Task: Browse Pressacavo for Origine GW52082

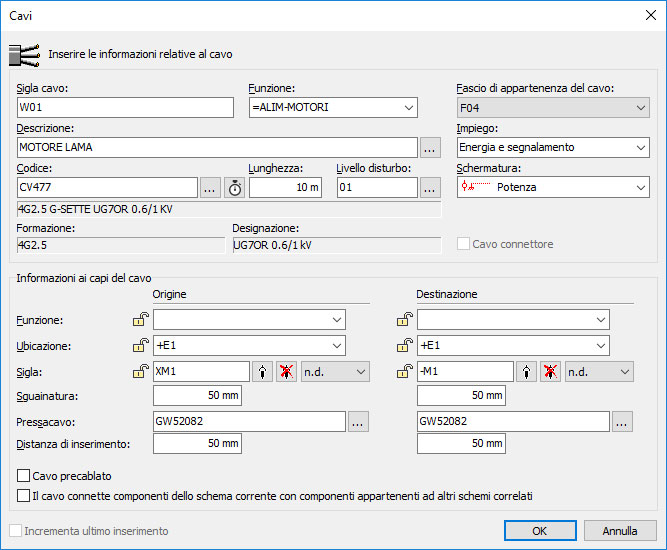Action: pyautogui.click(x=358, y=422)
